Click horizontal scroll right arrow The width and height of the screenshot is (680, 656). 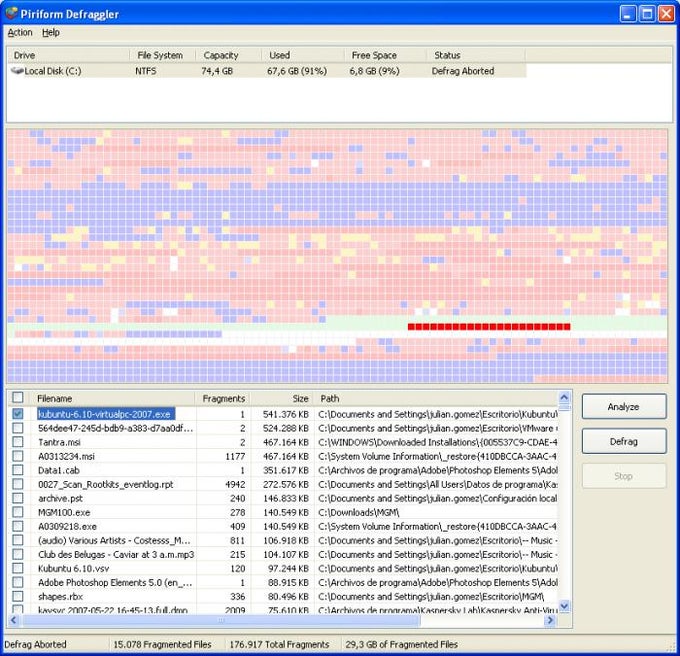(550, 620)
